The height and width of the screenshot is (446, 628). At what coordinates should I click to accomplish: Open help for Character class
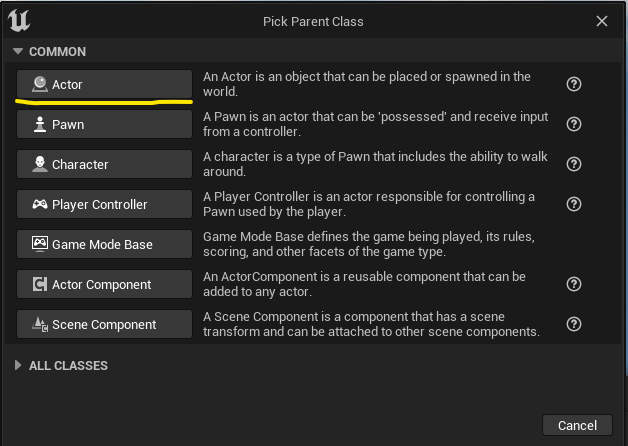pyautogui.click(x=574, y=164)
